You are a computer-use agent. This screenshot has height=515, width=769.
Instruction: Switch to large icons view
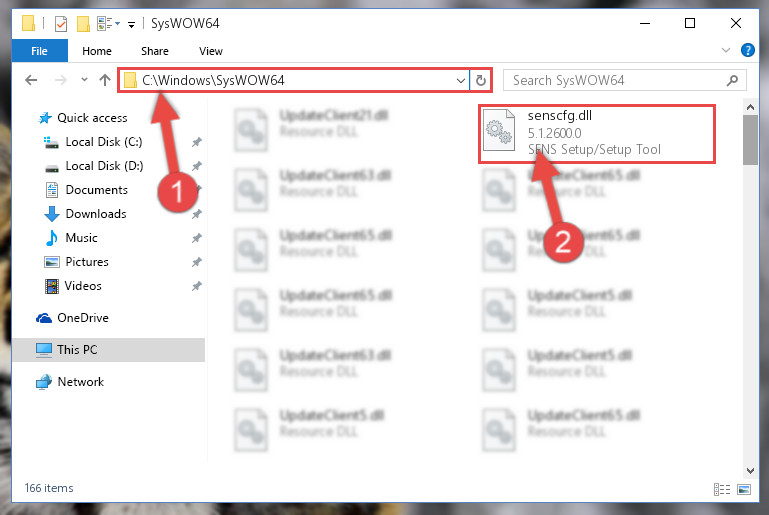[744, 489]
